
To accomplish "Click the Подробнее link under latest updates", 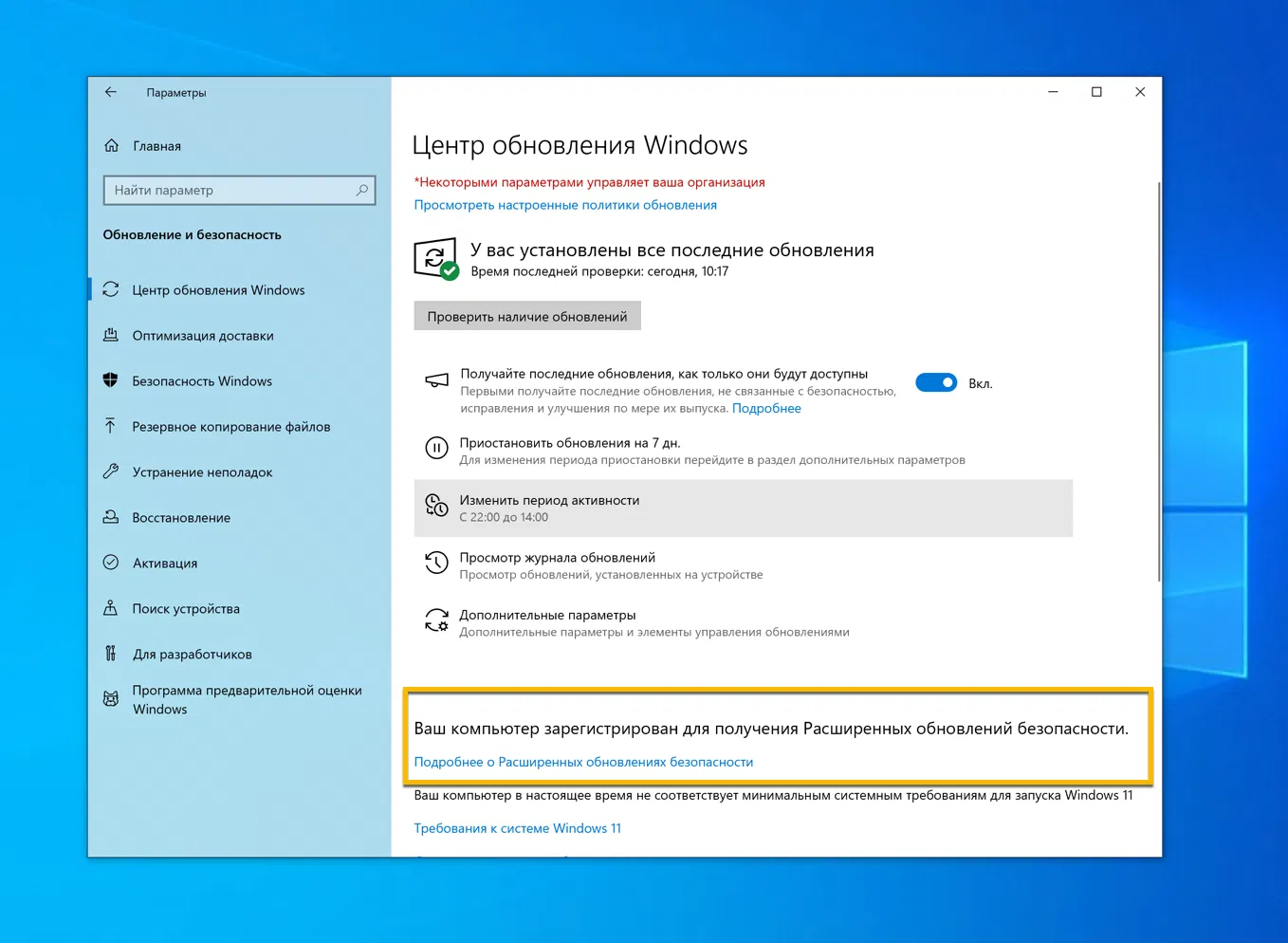I will click(x=766, y=409).
